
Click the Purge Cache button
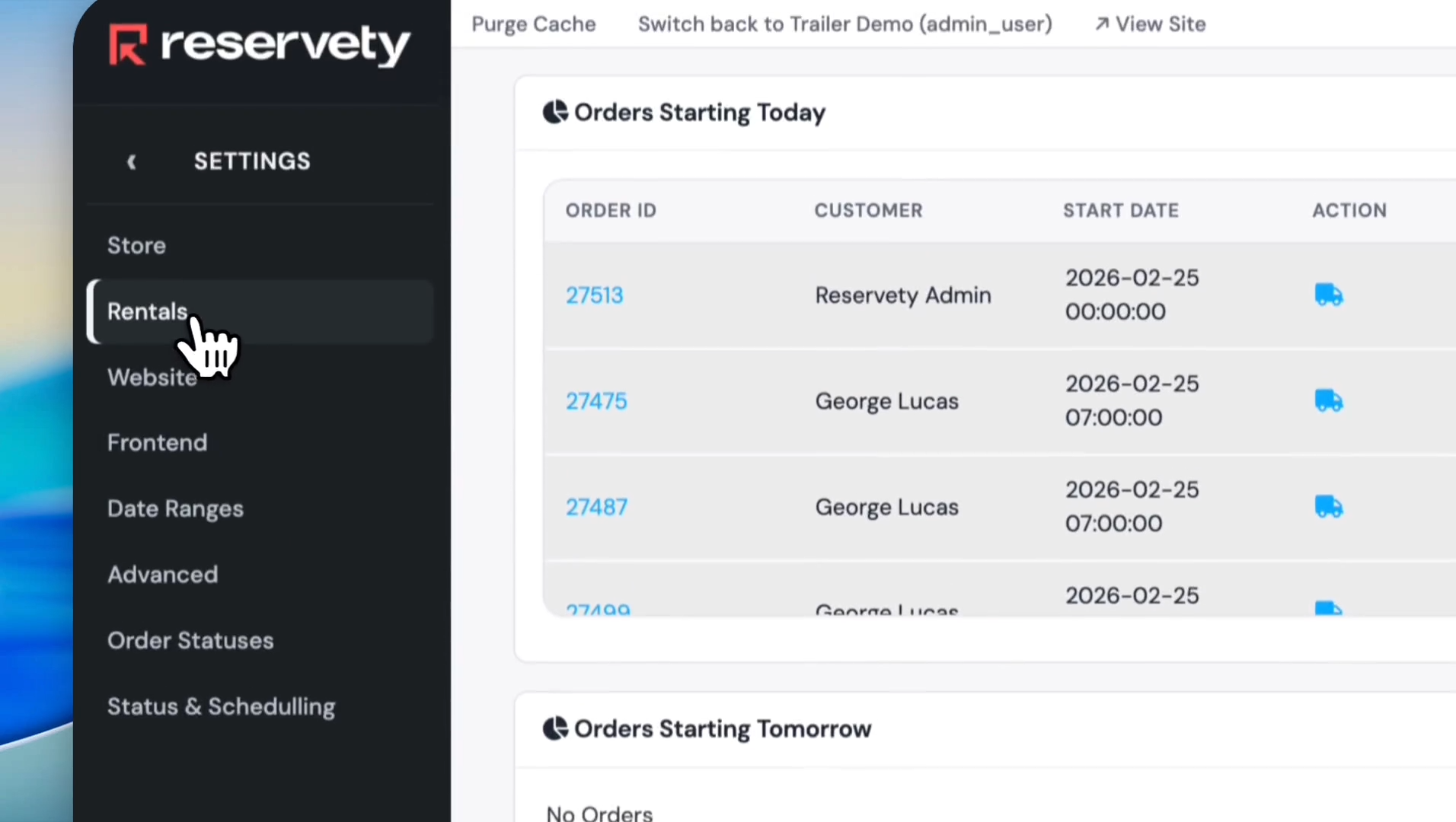[x=533, y=24]
